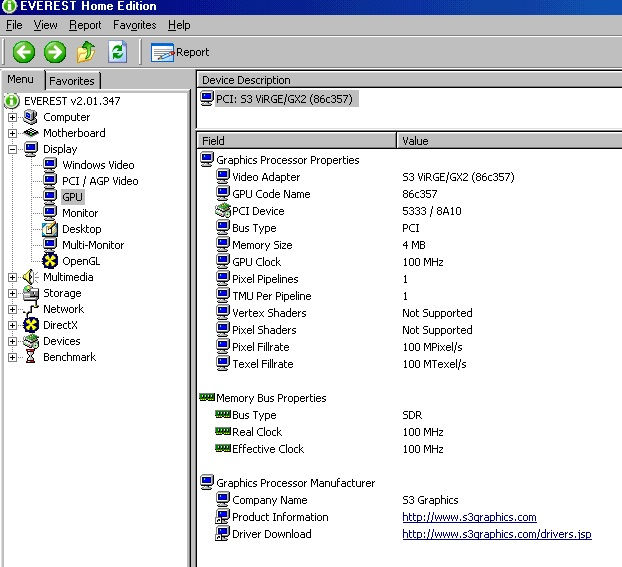Go forward with the green right arrow

(55, 52)
